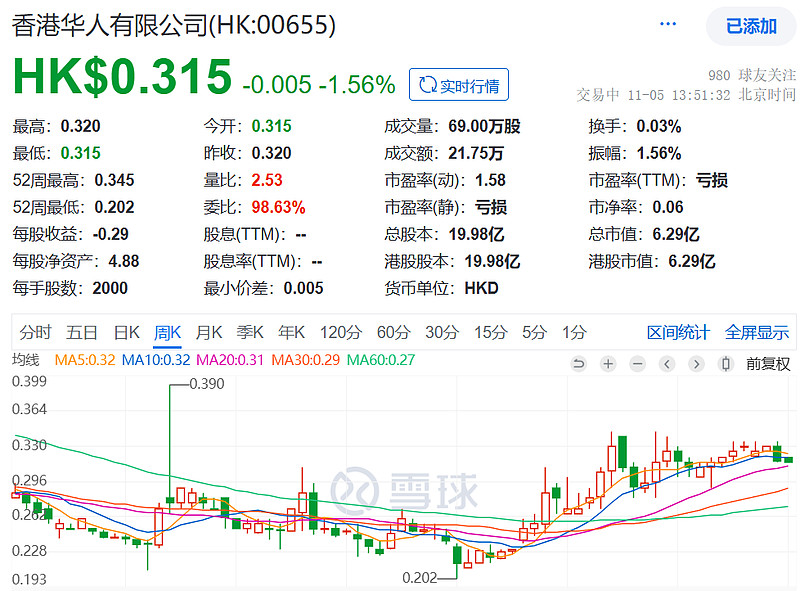Click the 市净率 value 0.06
Screen dimensions: 800x591
(668, 207)
